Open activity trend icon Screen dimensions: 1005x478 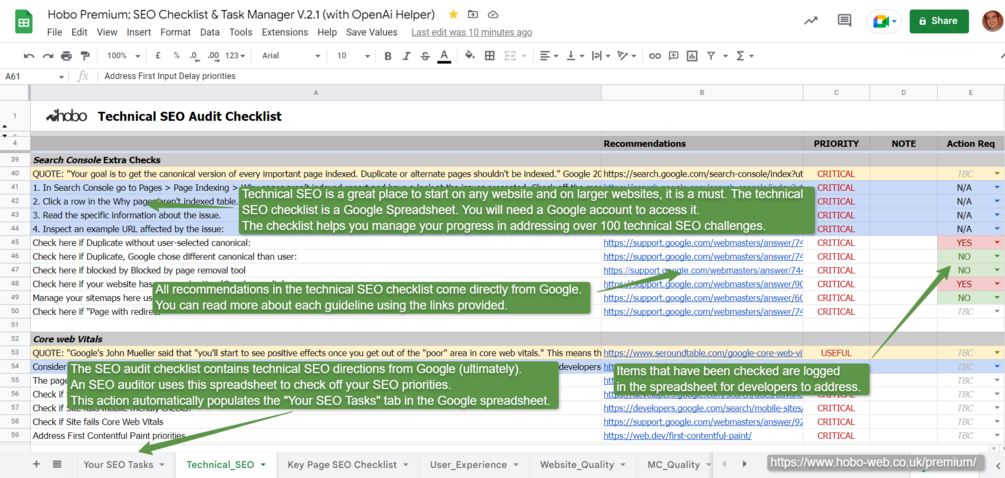tap(811, 21)
